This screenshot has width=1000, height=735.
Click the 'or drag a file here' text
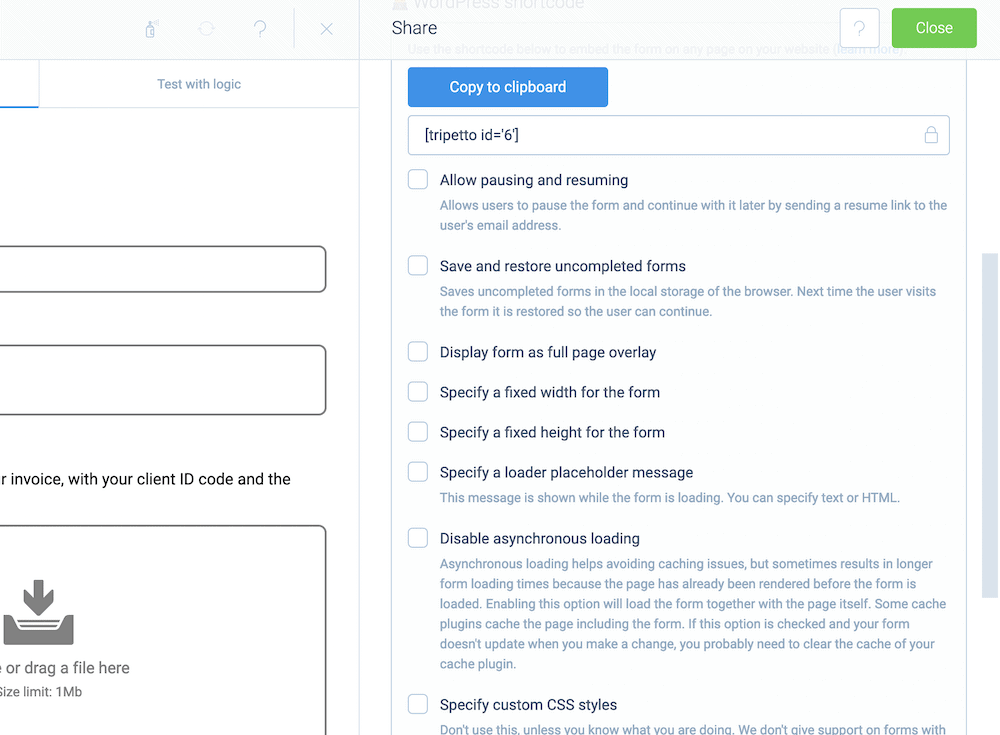click(67, 668)
